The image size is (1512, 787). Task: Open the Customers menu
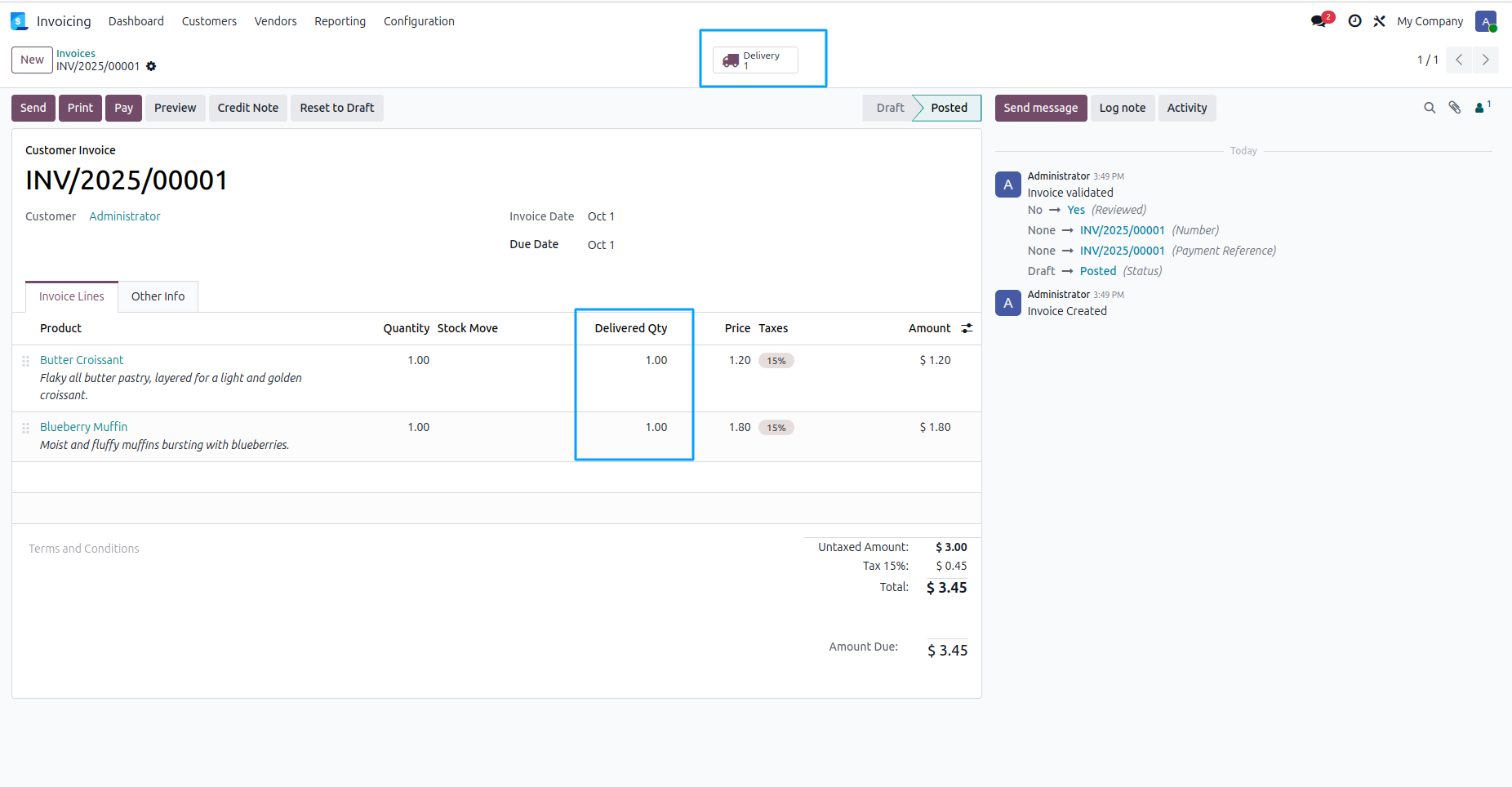(x=209, y=21)
